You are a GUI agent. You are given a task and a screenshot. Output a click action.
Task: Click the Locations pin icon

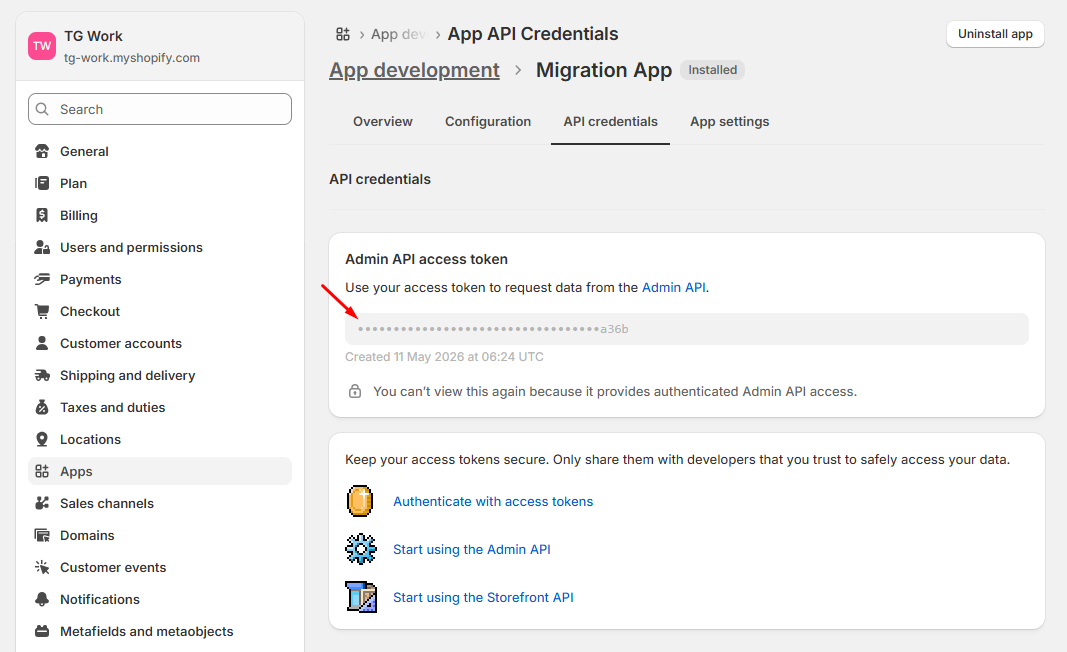point(42,439)
